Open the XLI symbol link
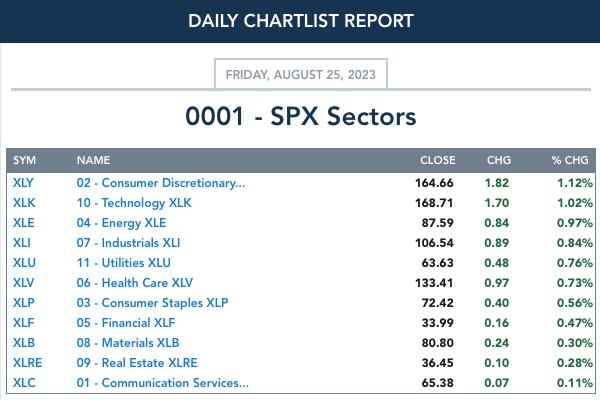 [x=21, y=243]
